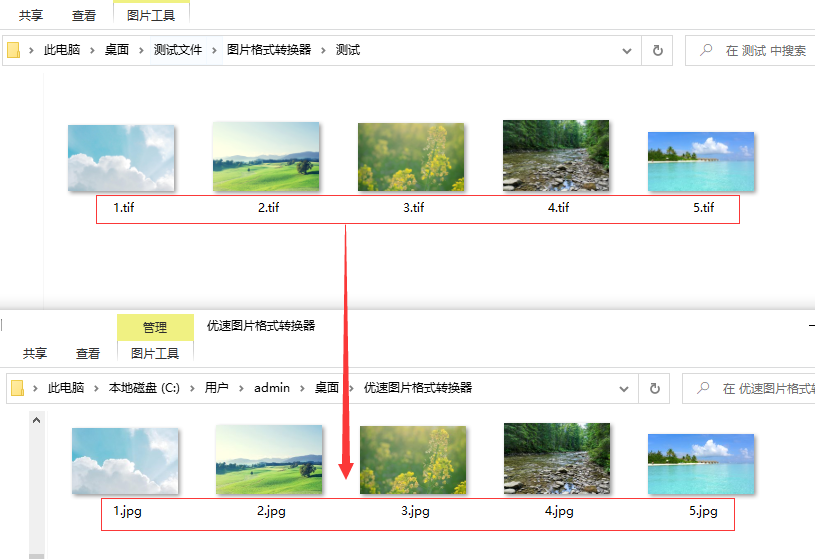Expand the address history dropdown in the bottom window
Image resolution: width=815 pixels, height=559 pixels.
pos(624,389)
